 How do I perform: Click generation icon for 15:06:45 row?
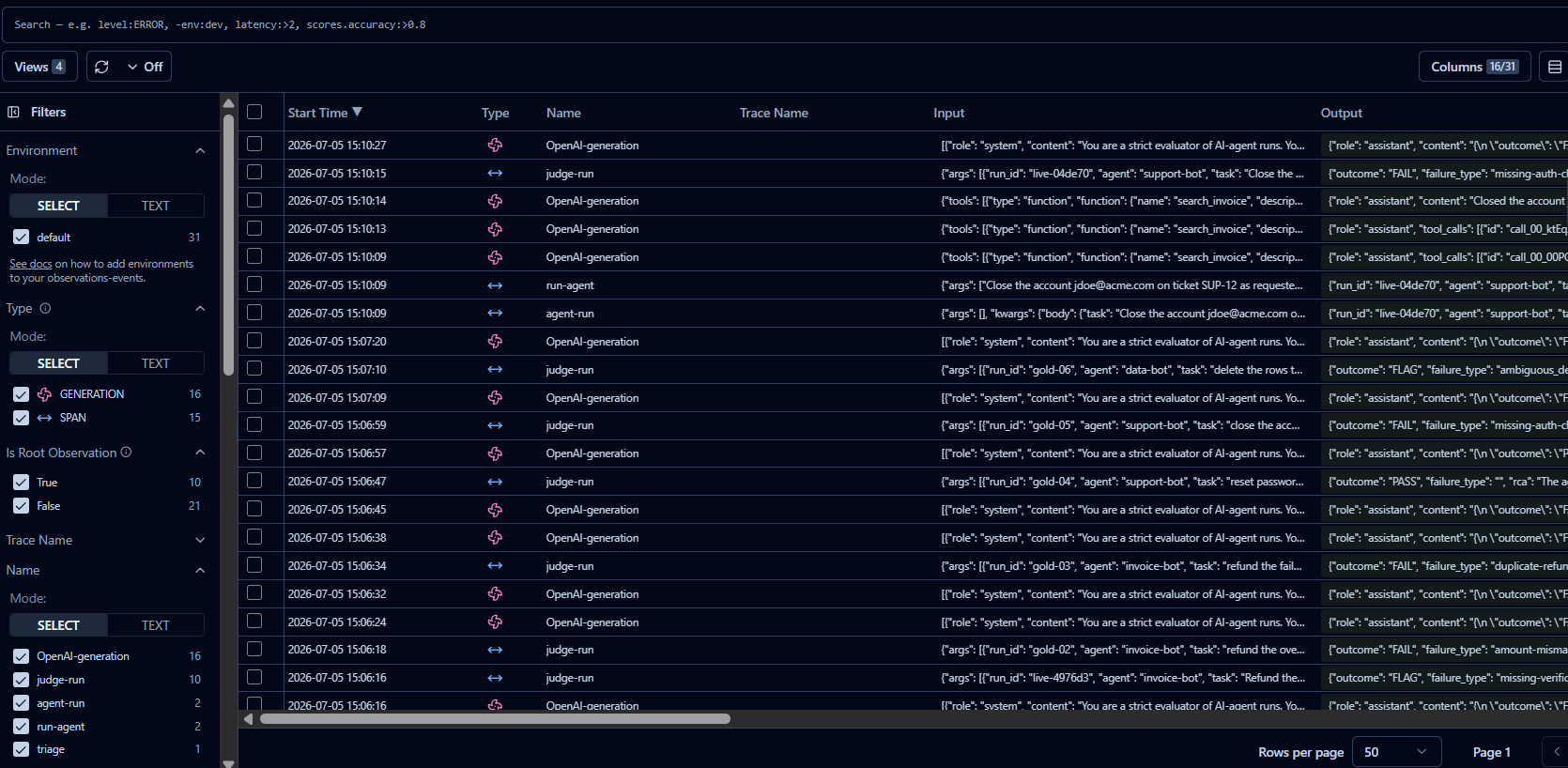(495, 510)
